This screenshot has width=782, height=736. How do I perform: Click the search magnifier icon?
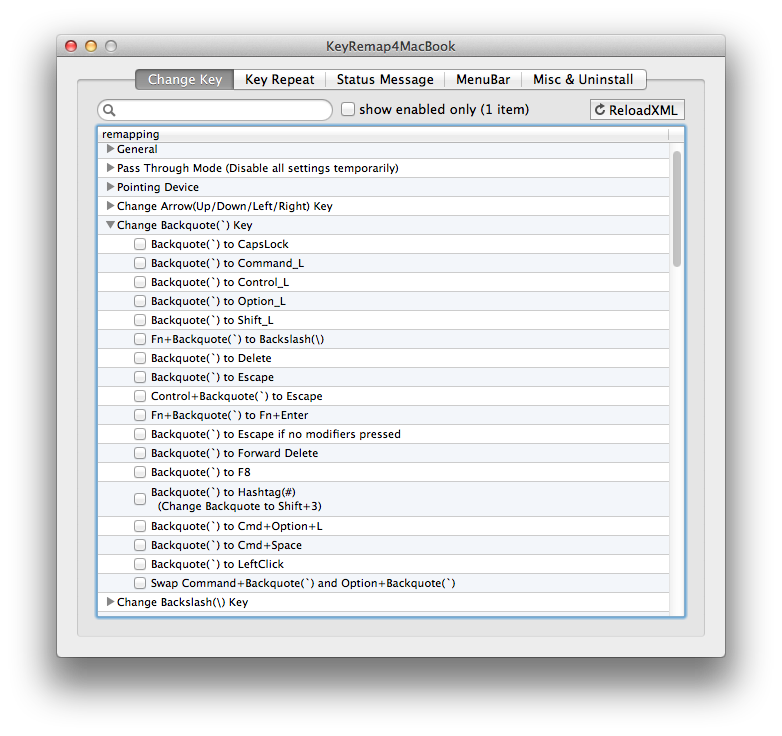(x=109, y=110)
